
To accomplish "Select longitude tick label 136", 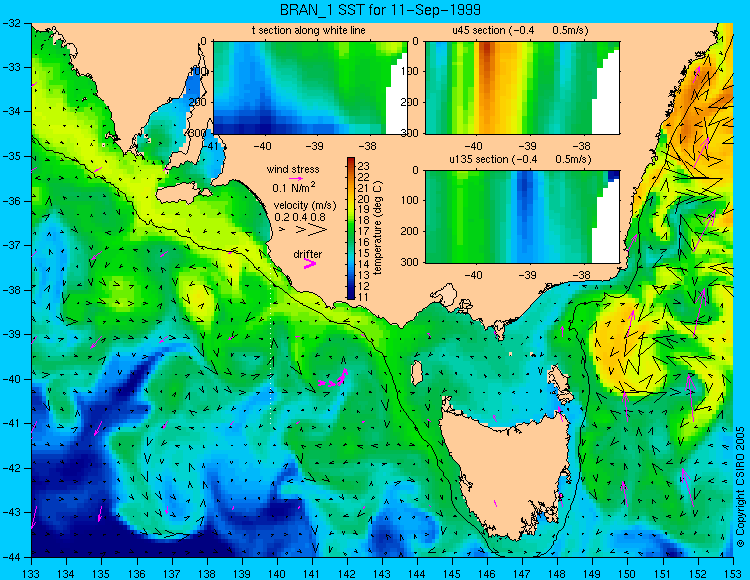I will click(x=137, y=573).
